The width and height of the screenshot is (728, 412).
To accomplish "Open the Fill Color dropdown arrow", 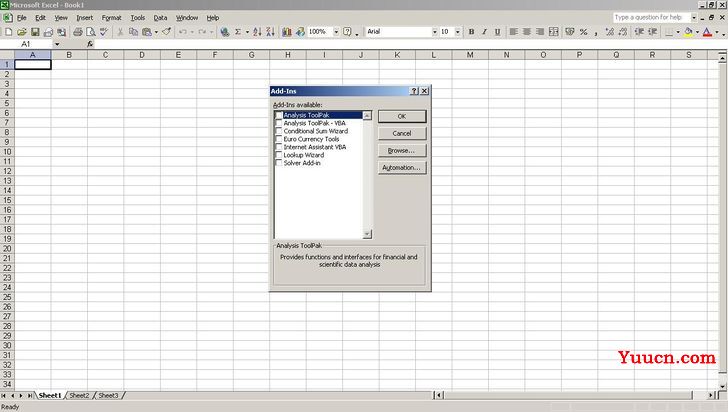I will [697, 32].
